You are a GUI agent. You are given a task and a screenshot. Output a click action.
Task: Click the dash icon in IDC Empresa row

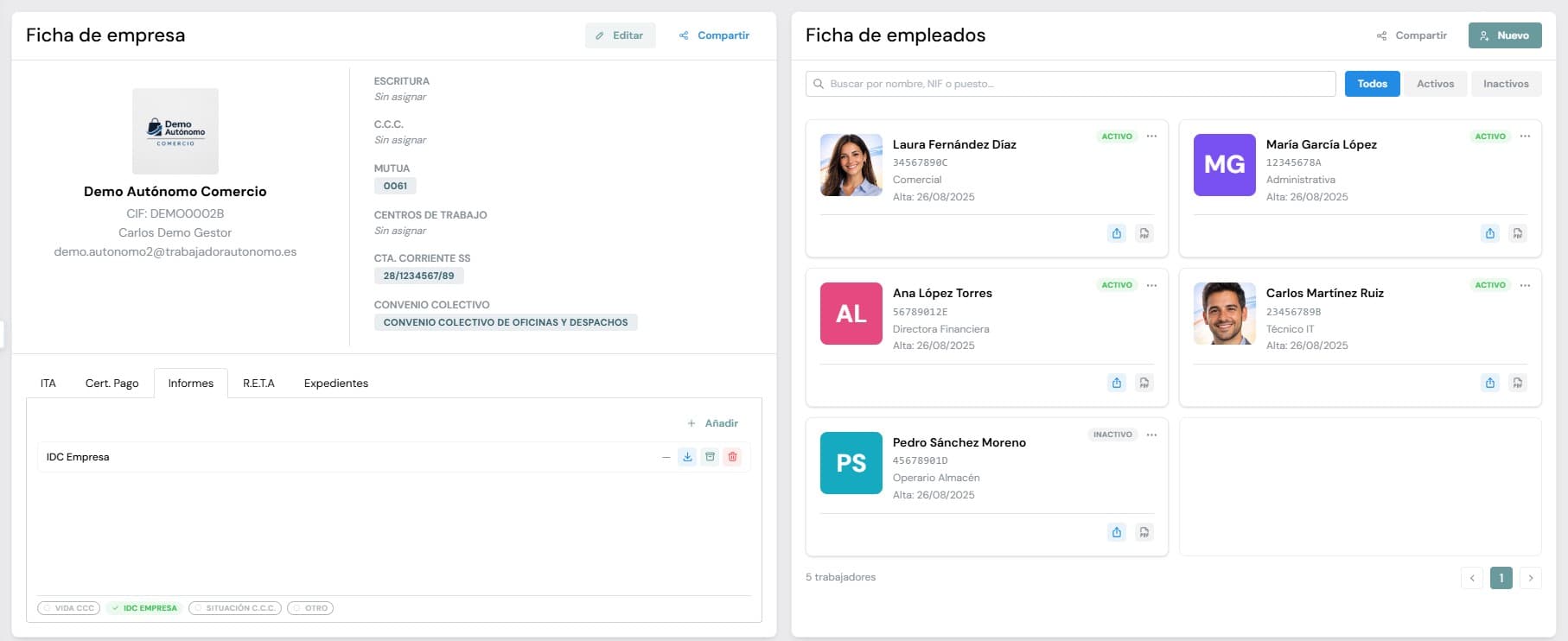coord(666,457)
